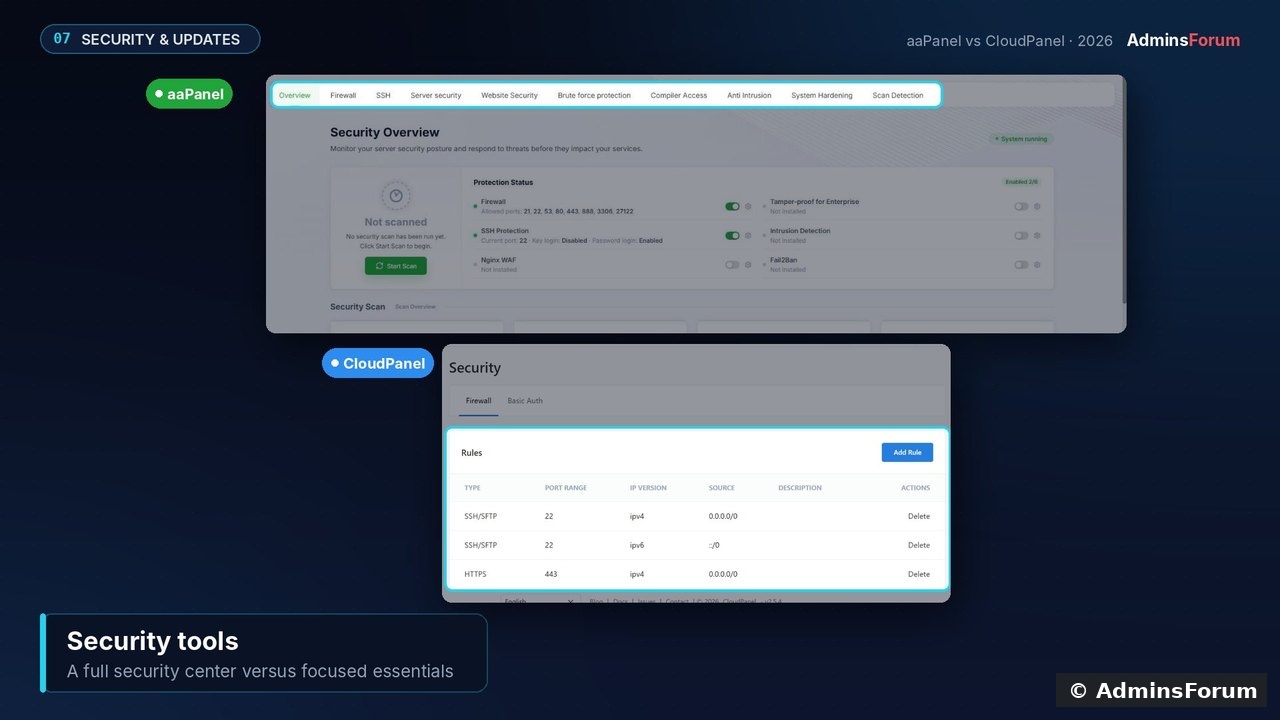This screenshot has height=720, width=1280.
Task: Open gear icon beside Fail2Ban
Action: coord(1037,265)
